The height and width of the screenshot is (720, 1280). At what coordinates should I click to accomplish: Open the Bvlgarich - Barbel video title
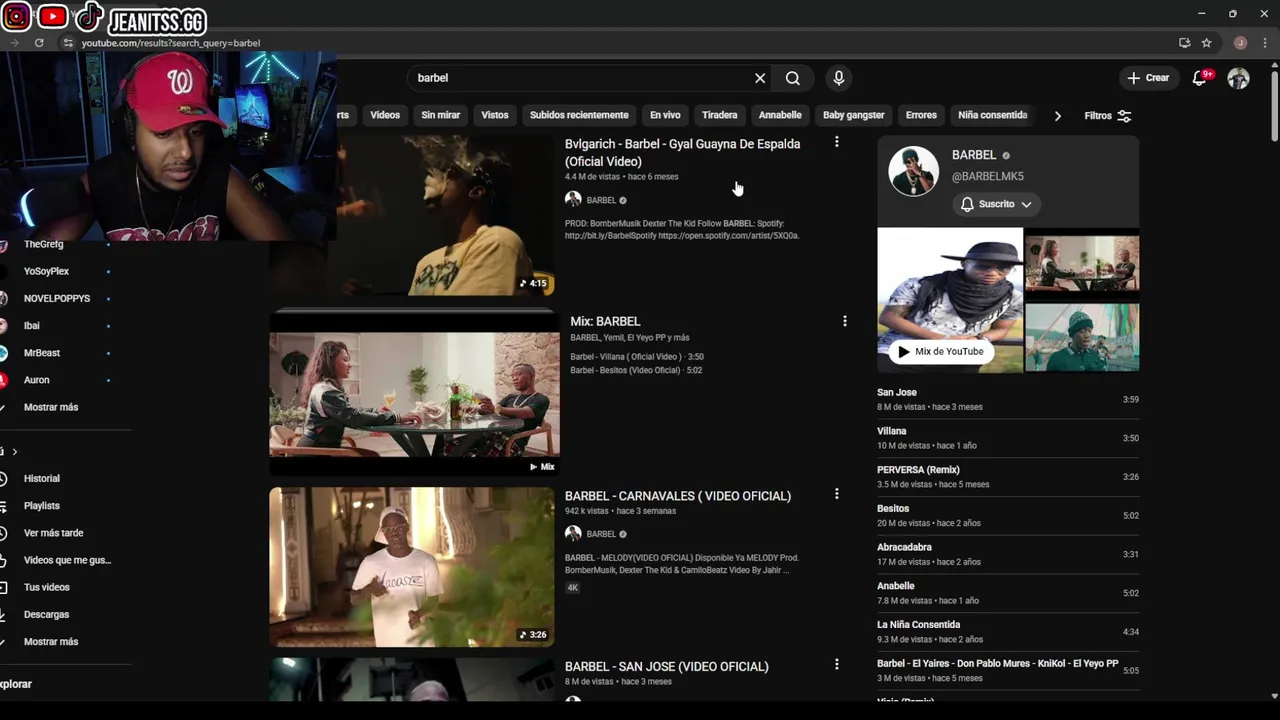(682, 152)
